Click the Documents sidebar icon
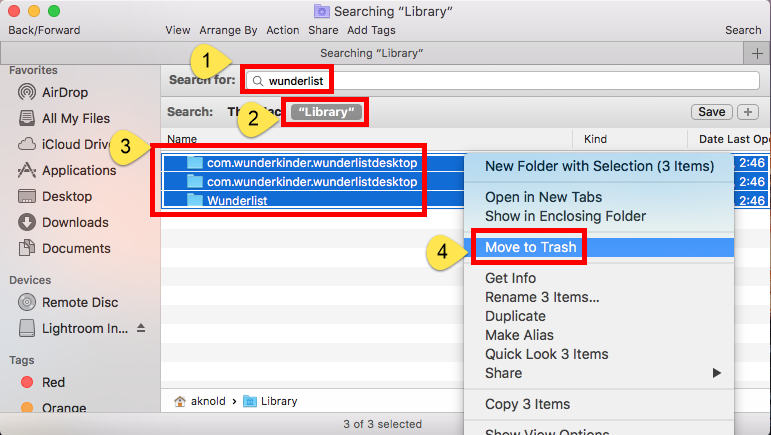 [x=27, y=248]
